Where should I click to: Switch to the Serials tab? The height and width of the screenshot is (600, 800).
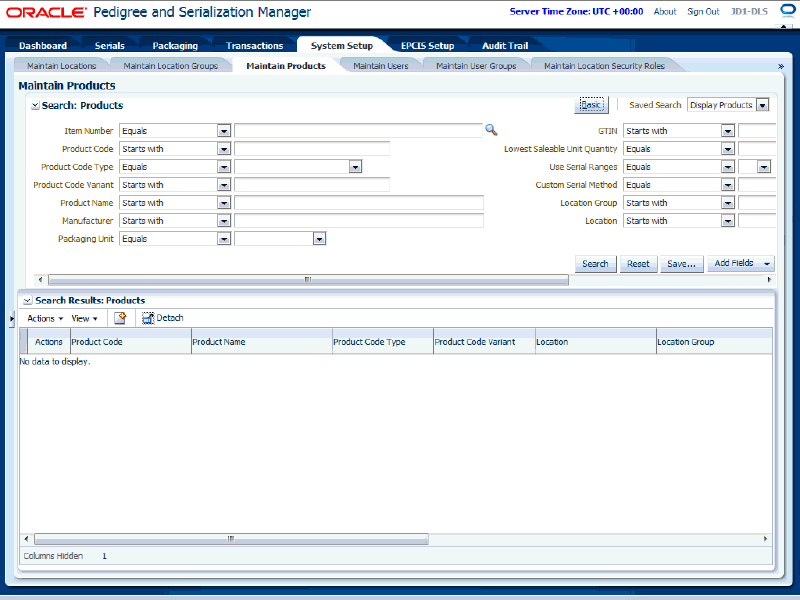pyautogui.click(x=110, y=45)
